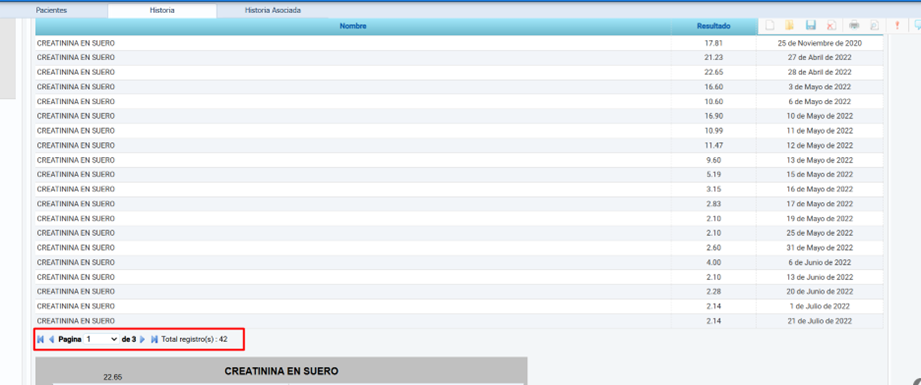The image size is (921, 385).
Task: Switch to the Pacientes tab
Action: pos(51,11)
